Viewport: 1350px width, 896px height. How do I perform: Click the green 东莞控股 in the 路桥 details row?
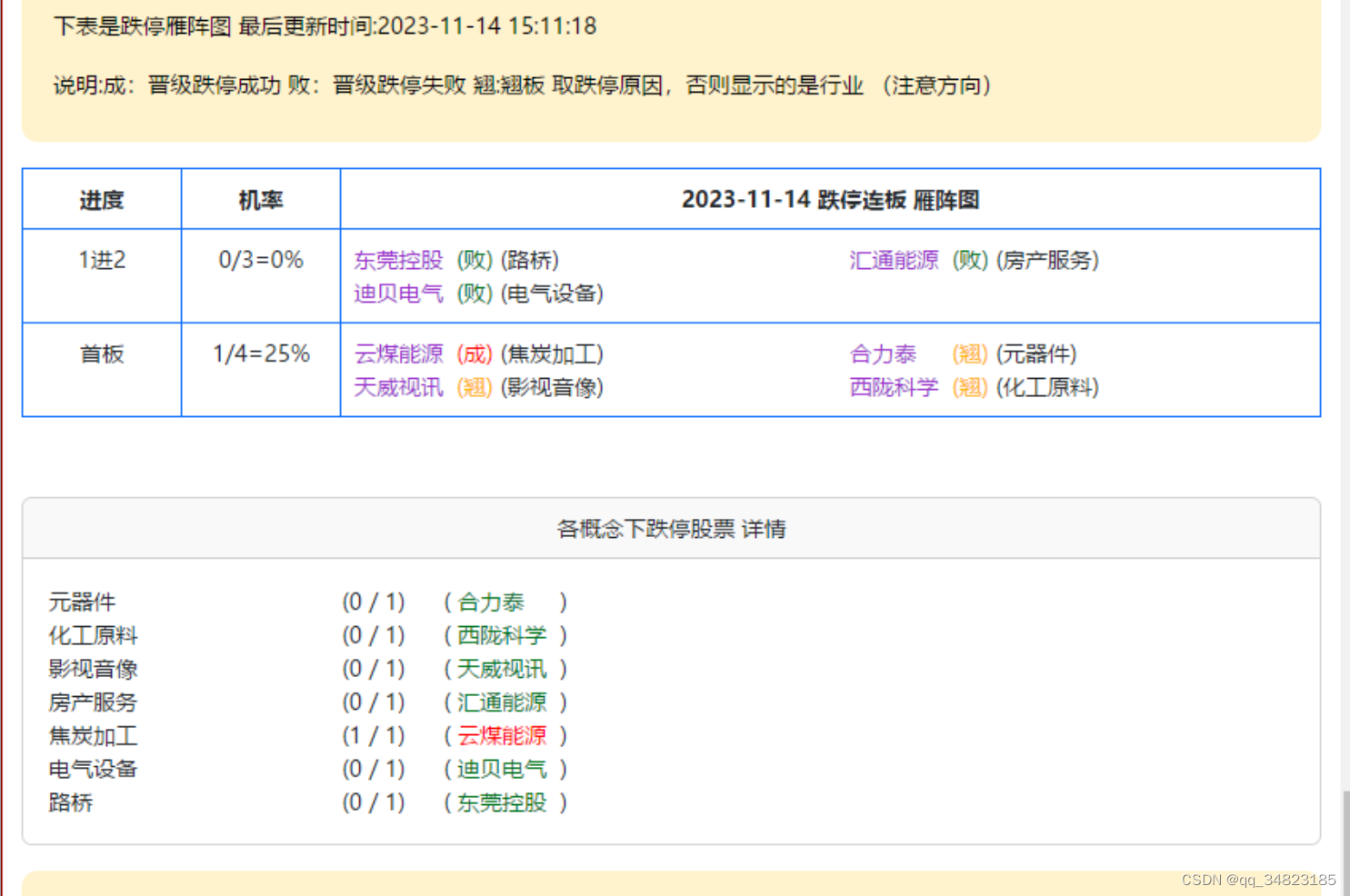click(x=502, y=803)
